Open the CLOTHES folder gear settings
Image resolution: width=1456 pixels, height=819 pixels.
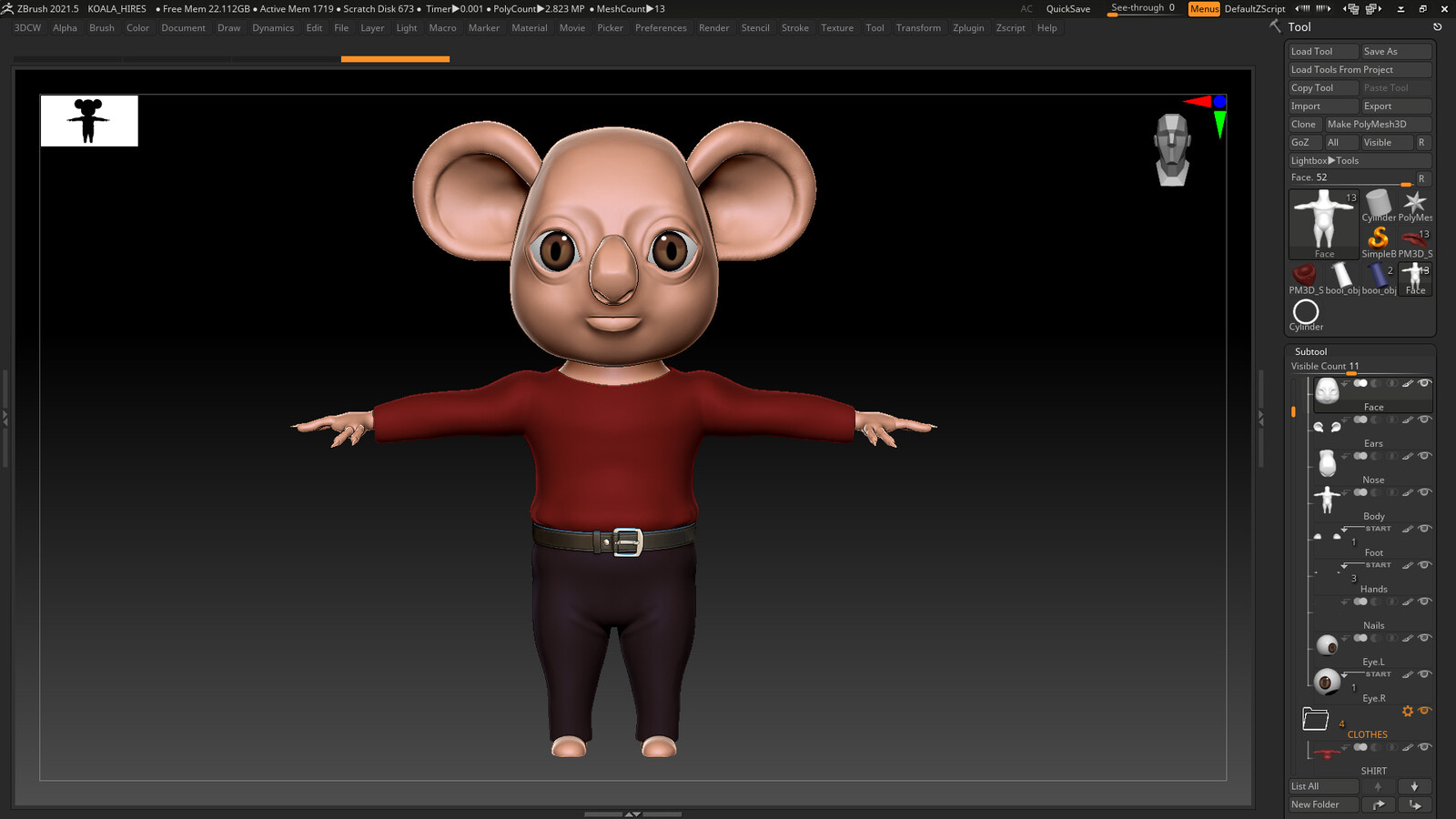1408,711
